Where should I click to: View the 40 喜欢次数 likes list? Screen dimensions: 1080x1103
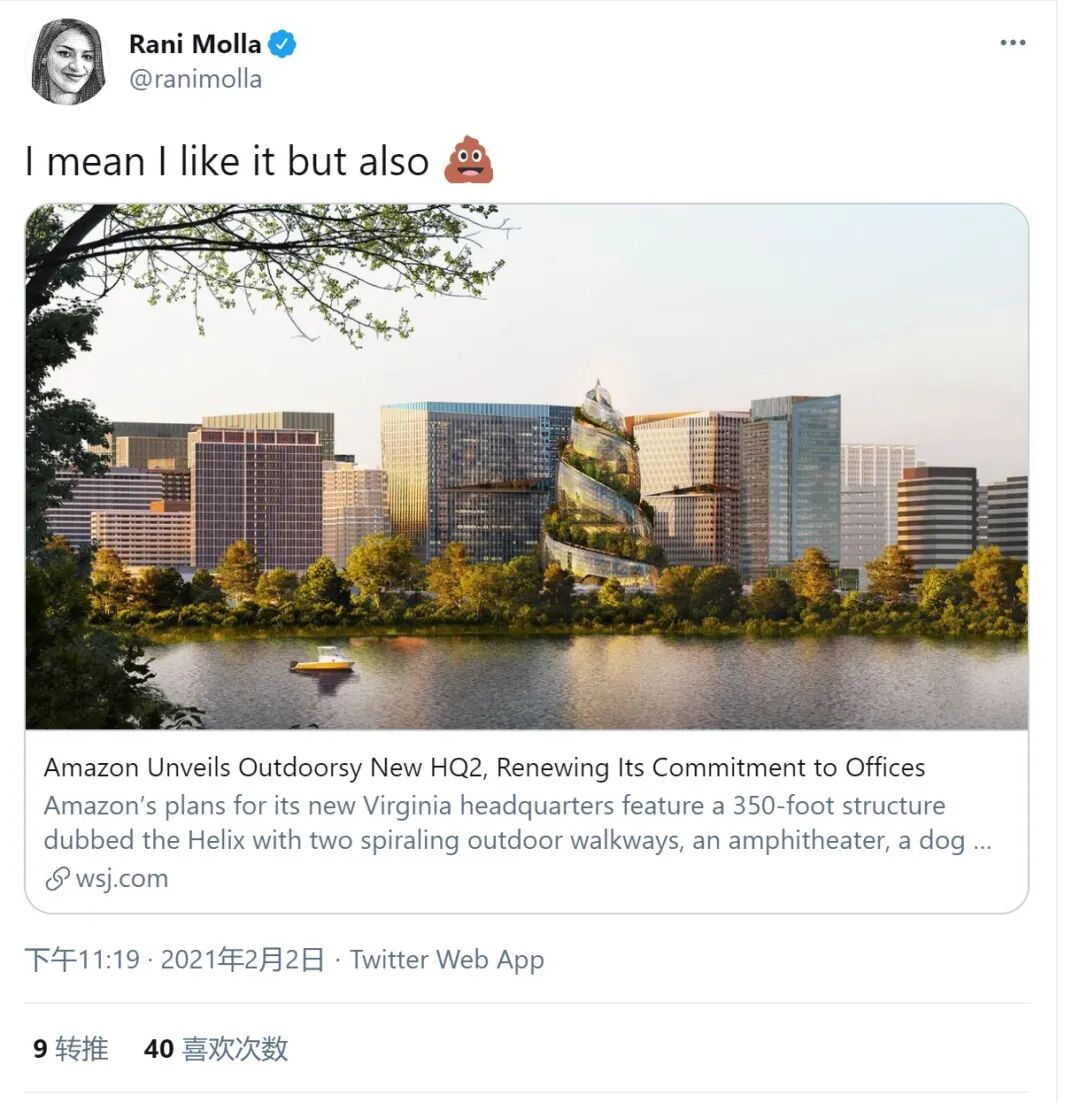point(216,1048)
